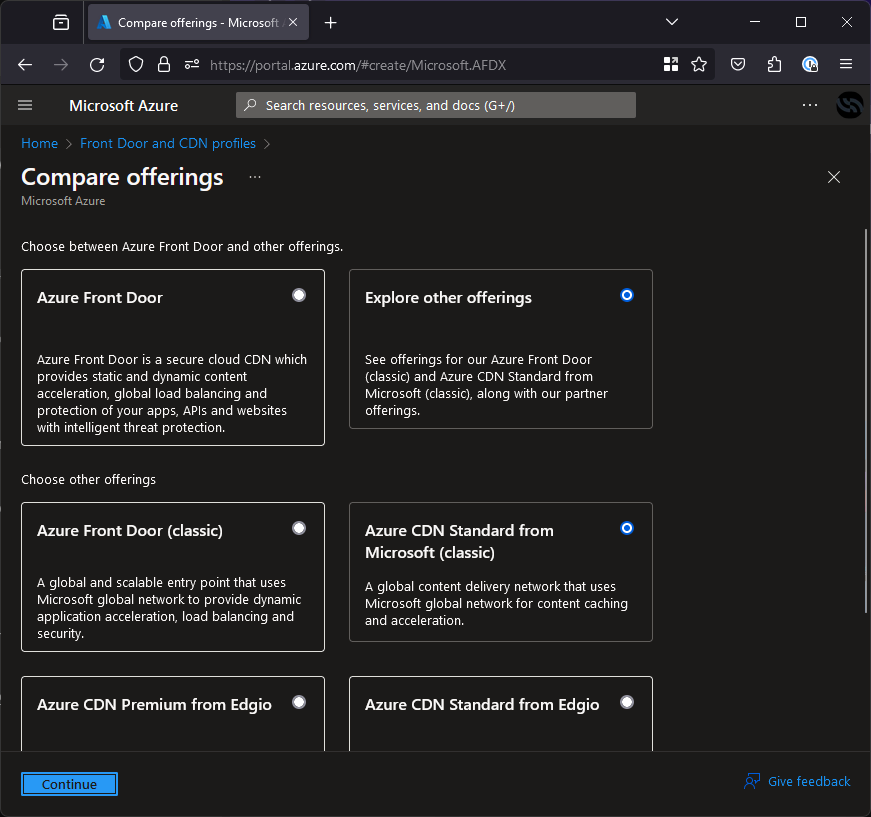Bookmark this page with star icon

(x=699, y=64)
